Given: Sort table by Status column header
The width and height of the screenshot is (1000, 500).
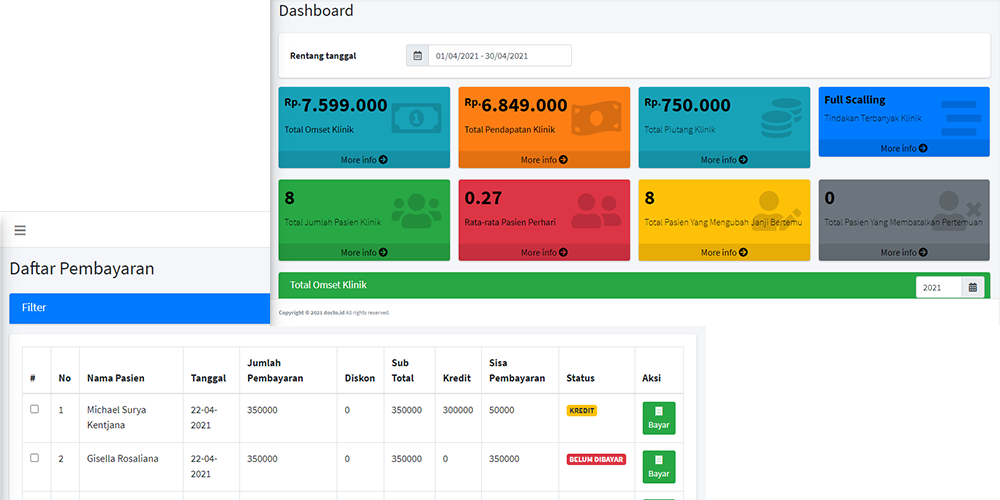Looking at the screenshot, I should point(580,378).
